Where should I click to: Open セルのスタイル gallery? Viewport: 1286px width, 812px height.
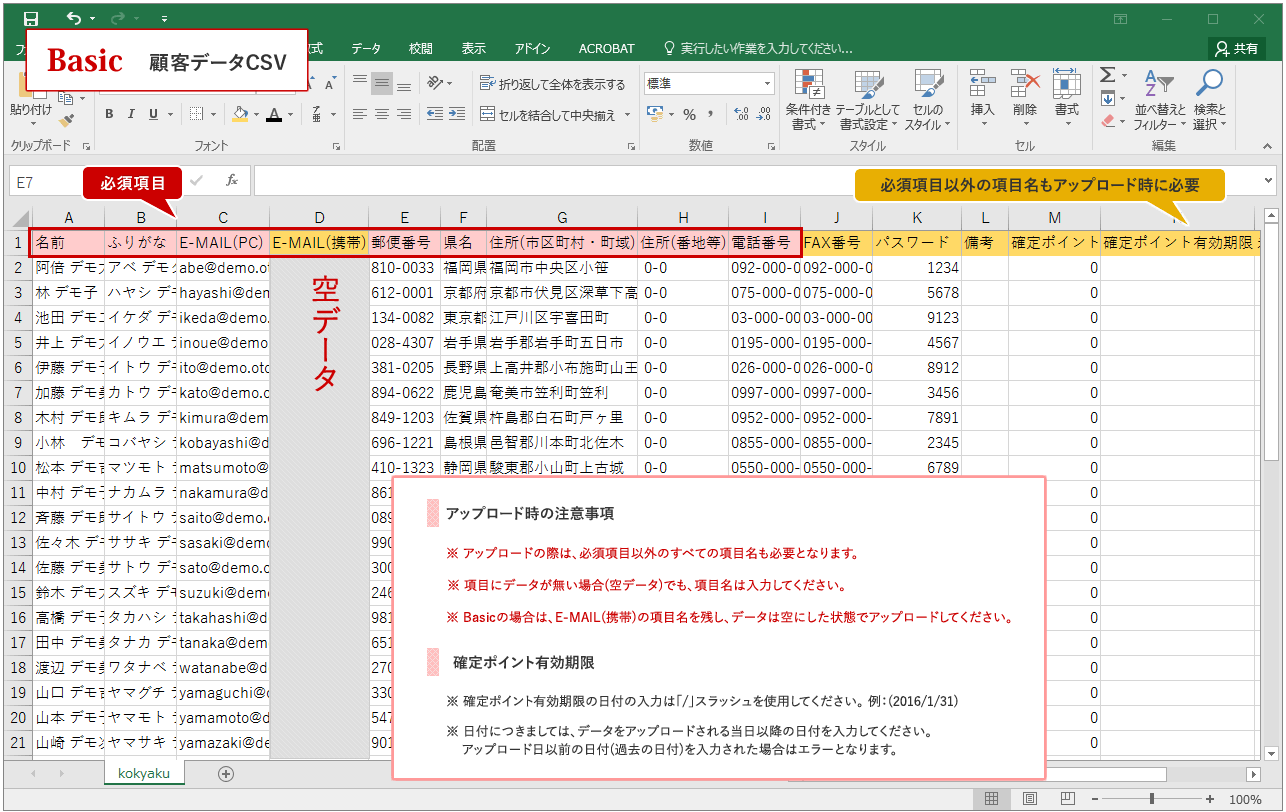[x=928, y=100]
